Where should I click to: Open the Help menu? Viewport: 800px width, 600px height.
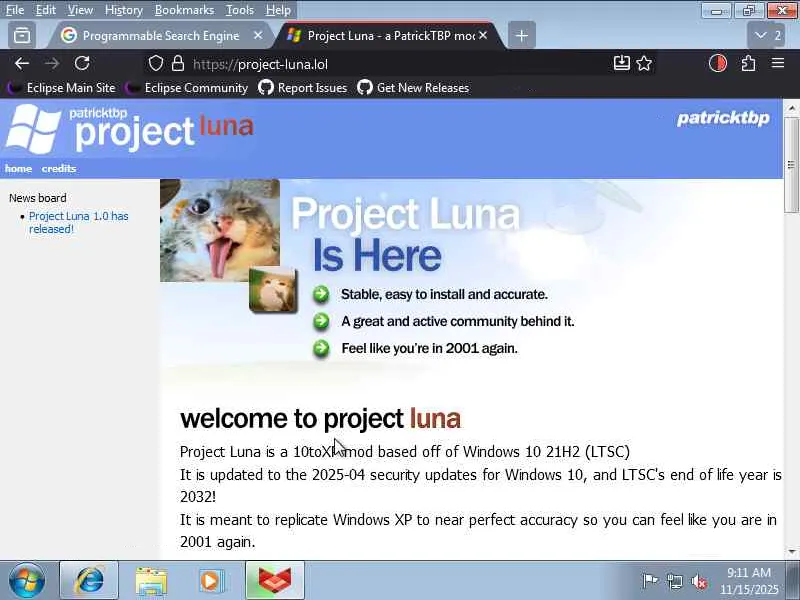[278, 10]
